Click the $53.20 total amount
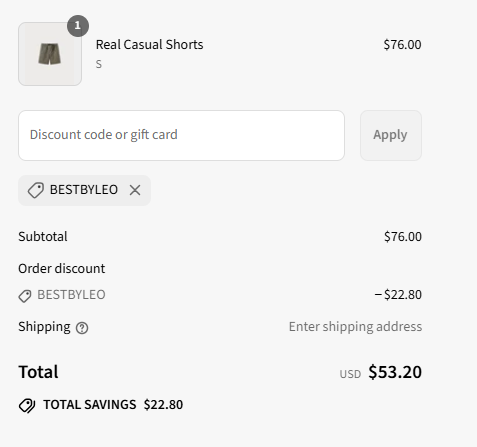 [x=395, y=372]
